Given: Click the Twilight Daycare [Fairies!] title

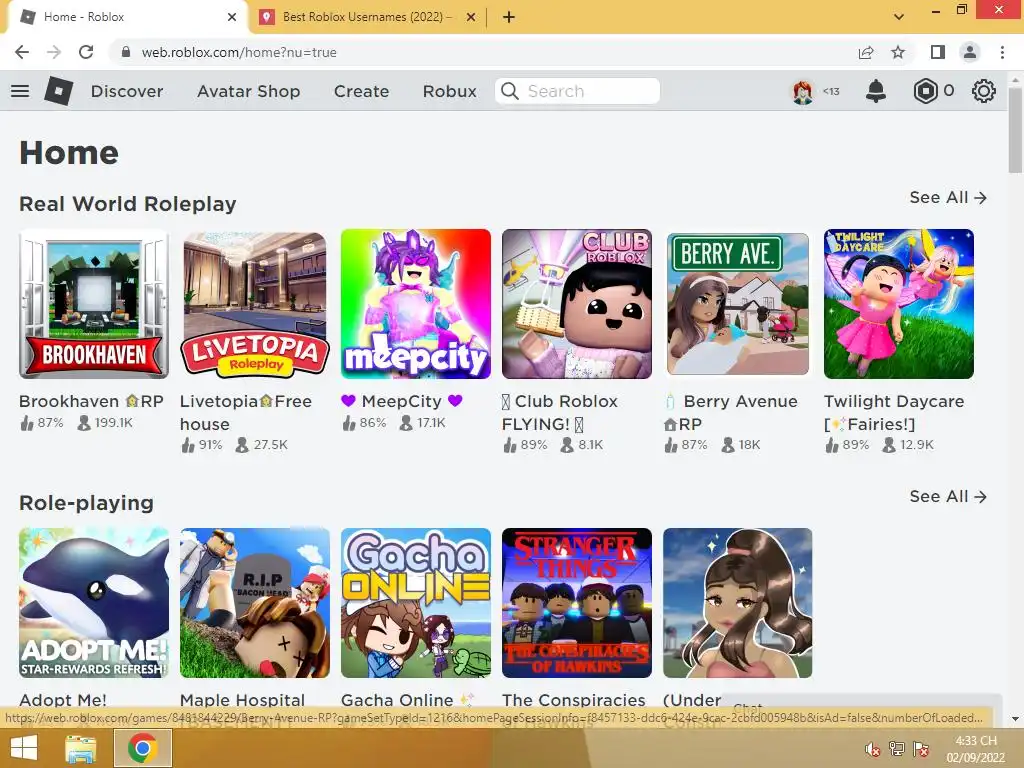Looking at the screenshot, I should [x=893, y=413].
